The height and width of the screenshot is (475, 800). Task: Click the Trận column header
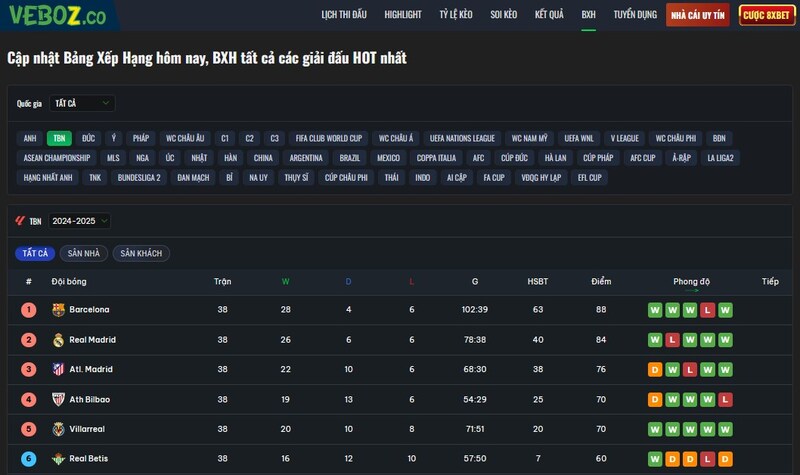click(222, 282)
